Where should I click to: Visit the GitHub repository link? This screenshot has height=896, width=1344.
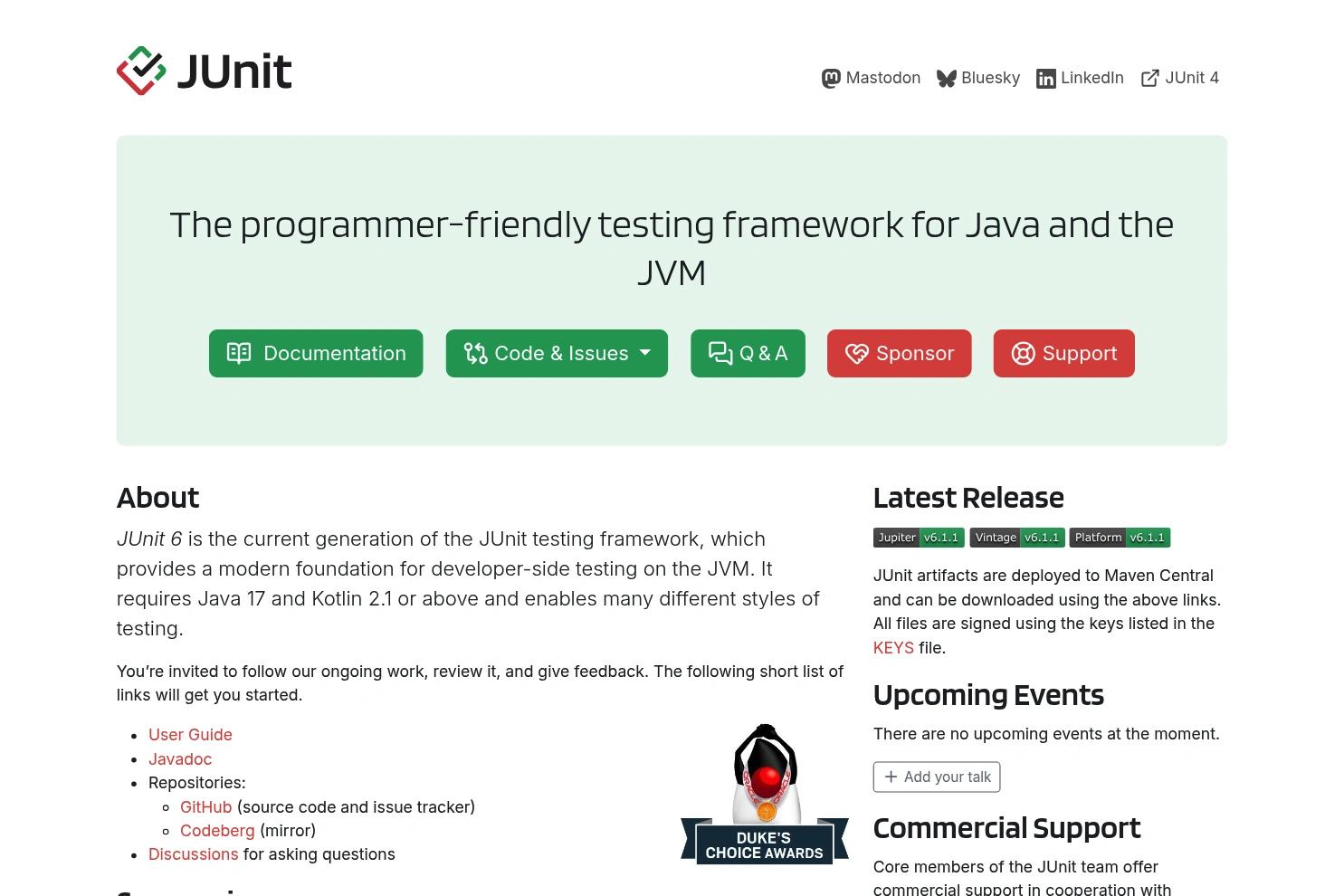pos(206,806)
